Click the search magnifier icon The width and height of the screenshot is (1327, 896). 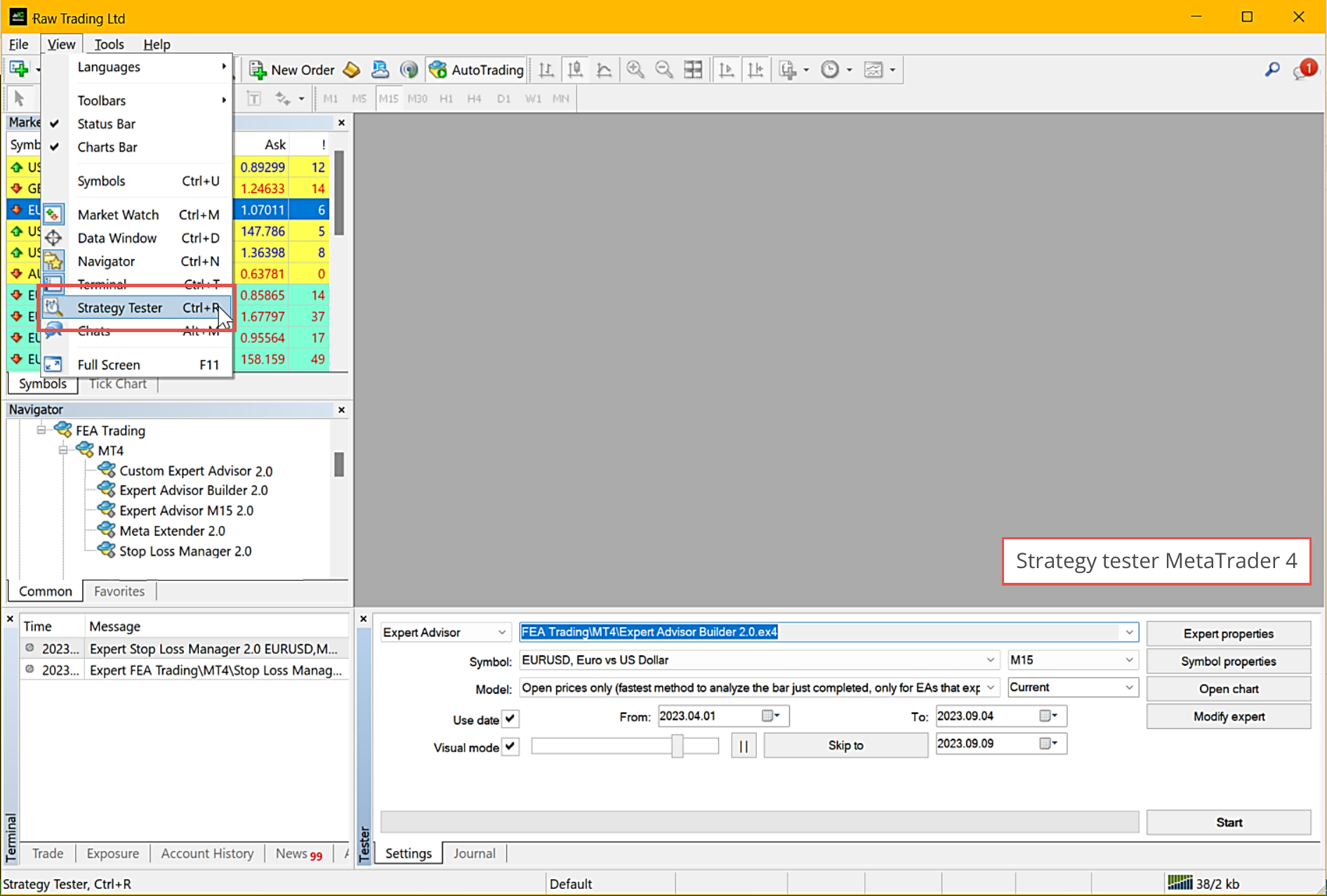[1272, 70]
